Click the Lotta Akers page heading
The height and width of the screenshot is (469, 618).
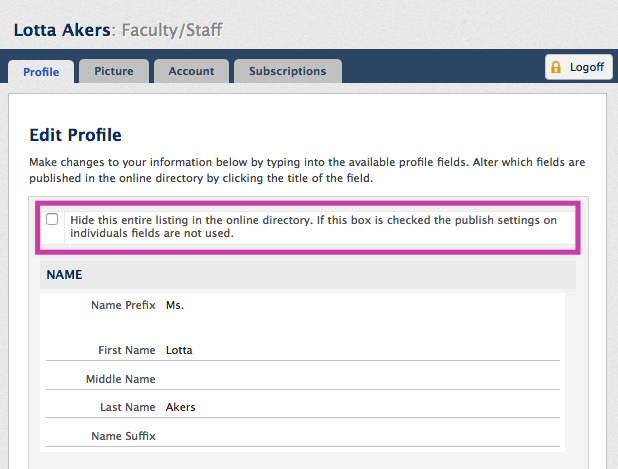[x=62, y=30]
